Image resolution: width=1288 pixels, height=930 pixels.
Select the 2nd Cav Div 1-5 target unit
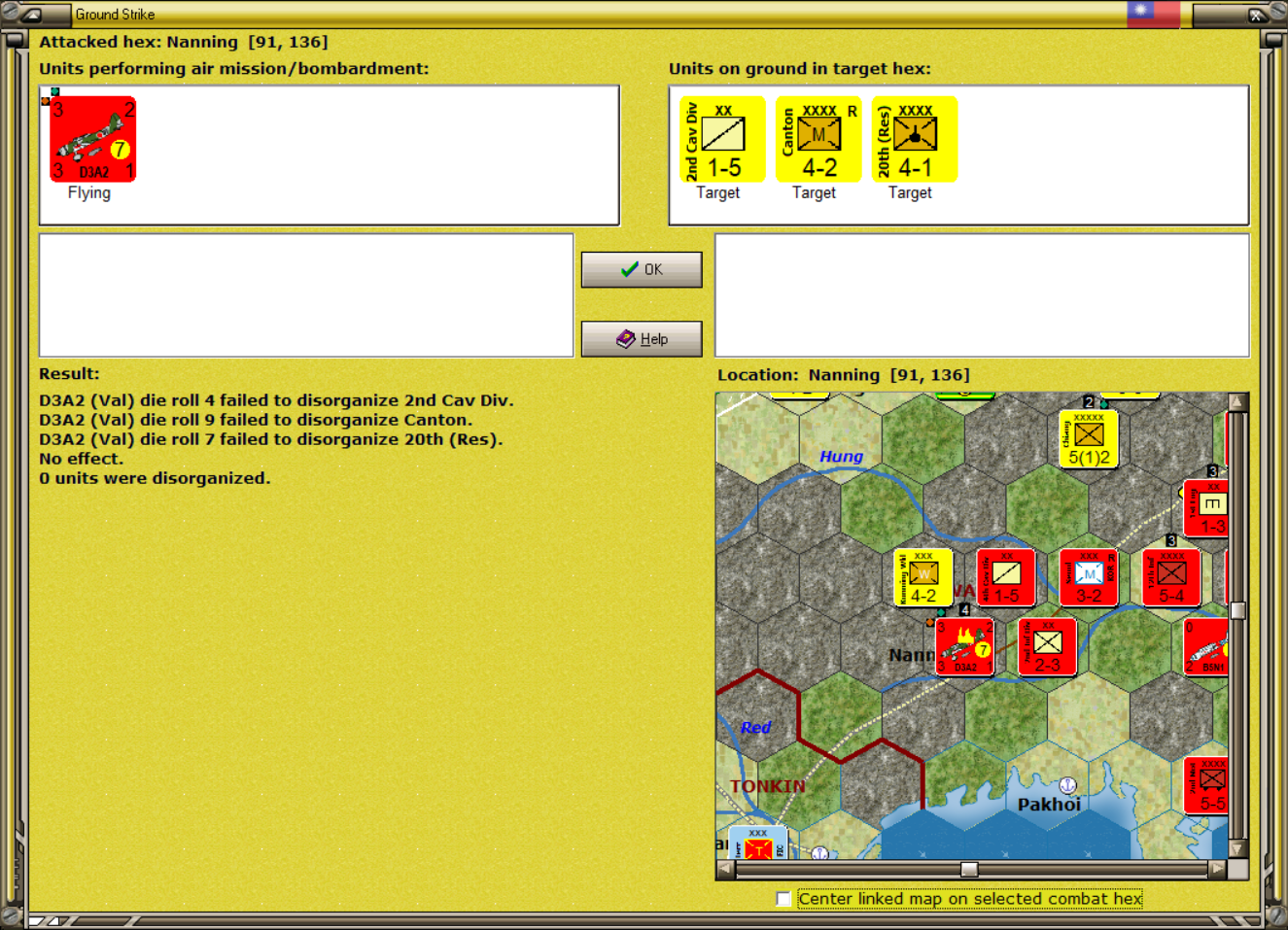coord(722,139)
